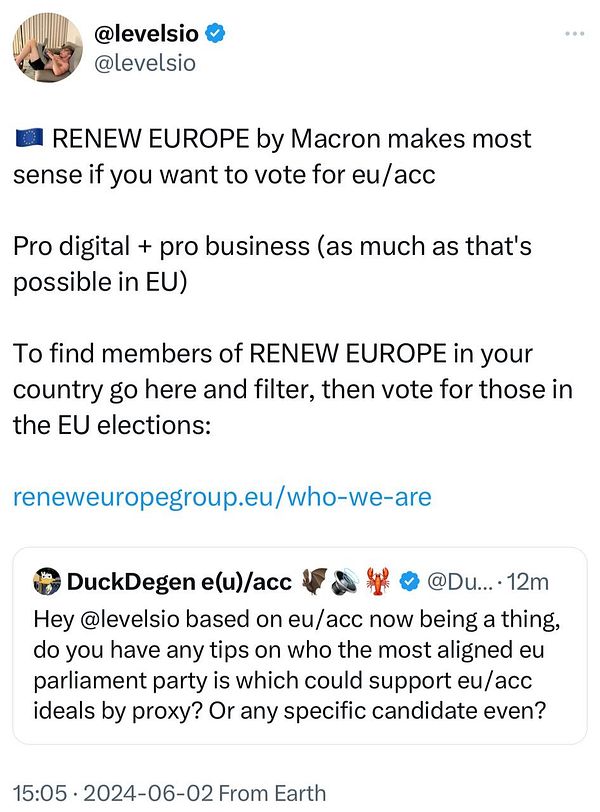Click DuckDegen's blue verified badge
Viewport: 600px width, 812px height.
click(x=409, y=582)
